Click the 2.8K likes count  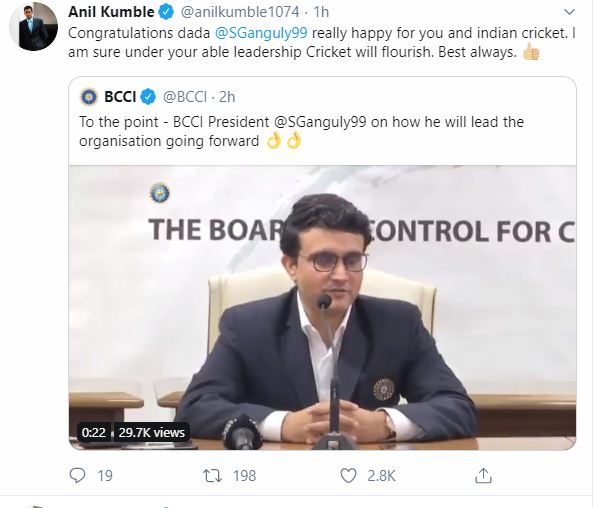pyautogui.click(x=381, y=476)
